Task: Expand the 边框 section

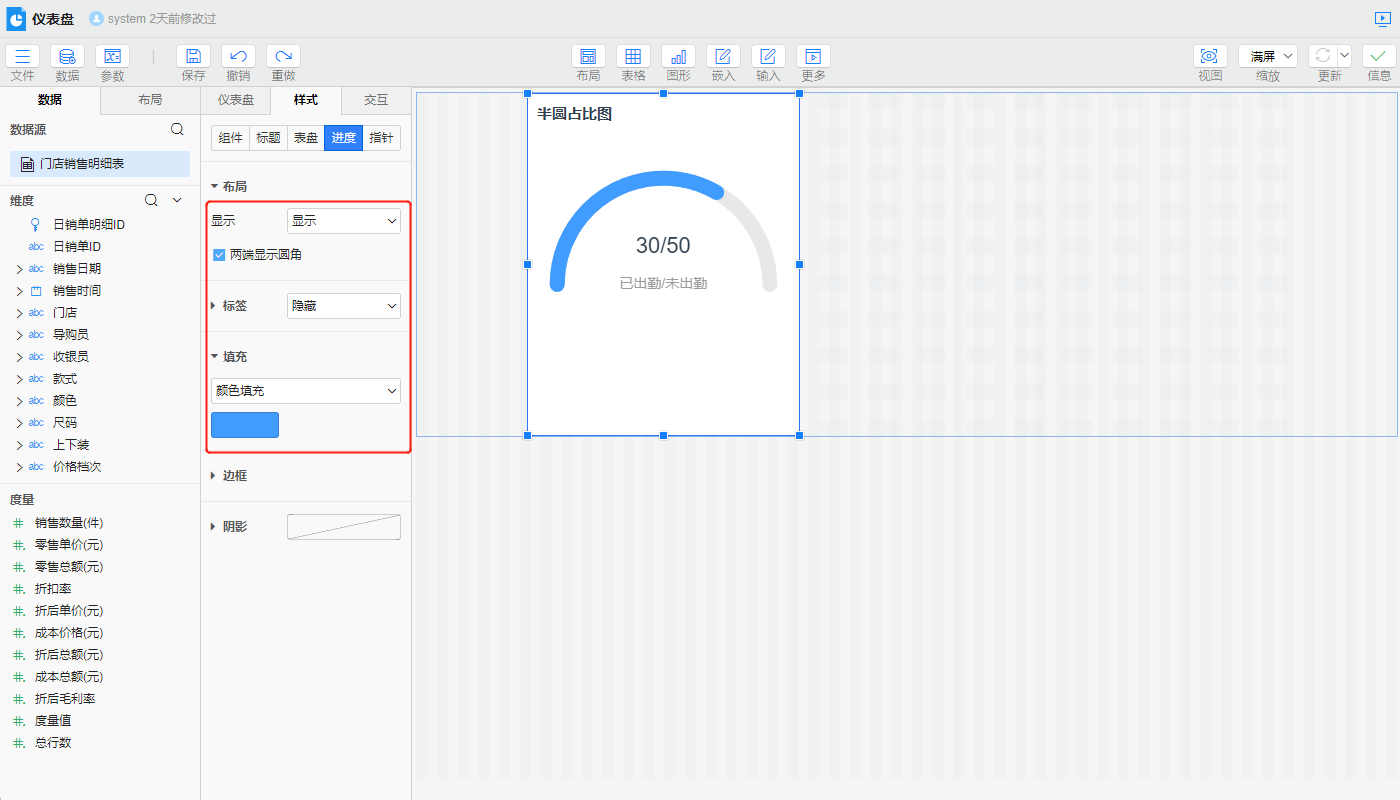Action: 234,476
